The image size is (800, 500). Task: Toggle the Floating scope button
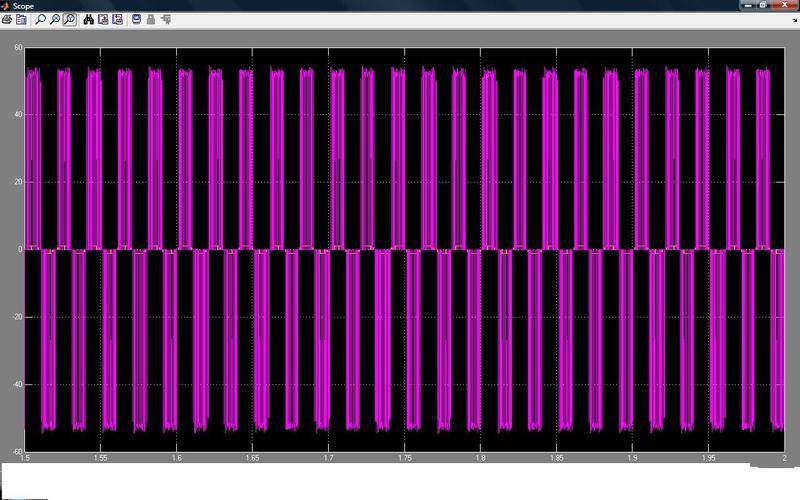click(137, 19)
